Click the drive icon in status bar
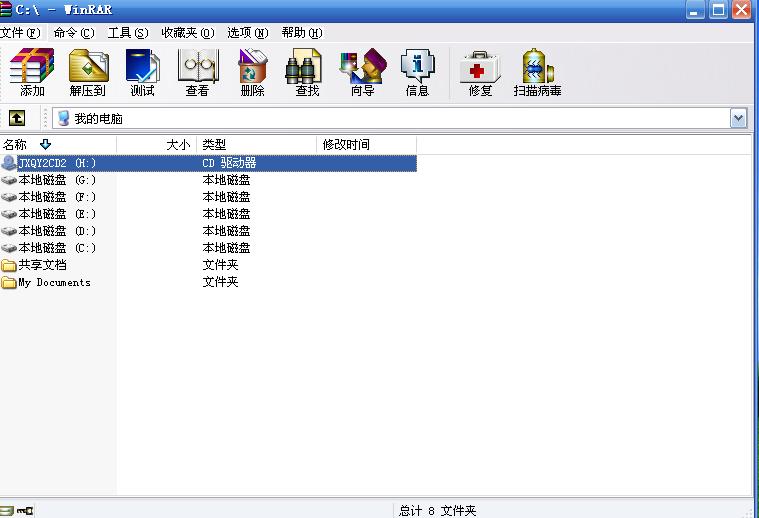Screen dimensions: 759x518 [x=7, y=511]
